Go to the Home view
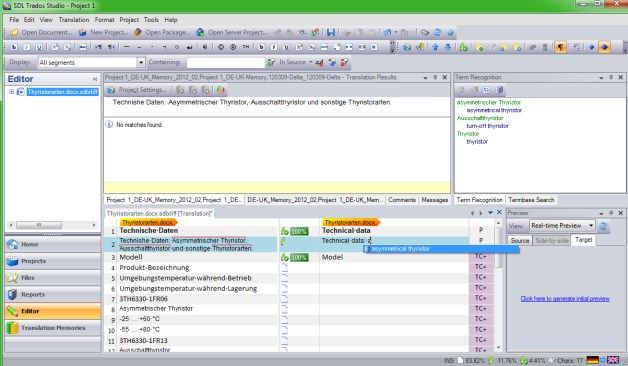The height and width of the screenshot is (366, 628). click(x=52, y=244)
